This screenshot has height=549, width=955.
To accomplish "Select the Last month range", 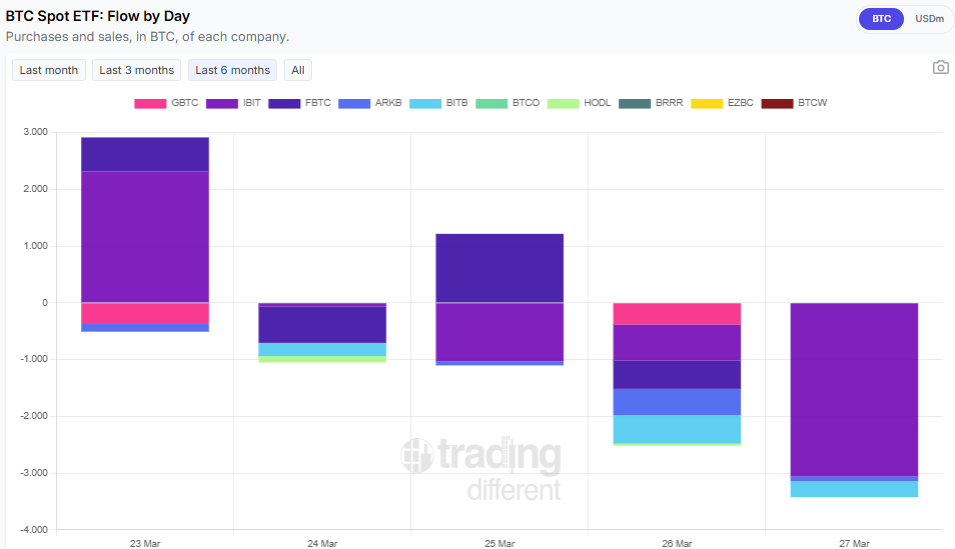I will [x=48, y=70].
